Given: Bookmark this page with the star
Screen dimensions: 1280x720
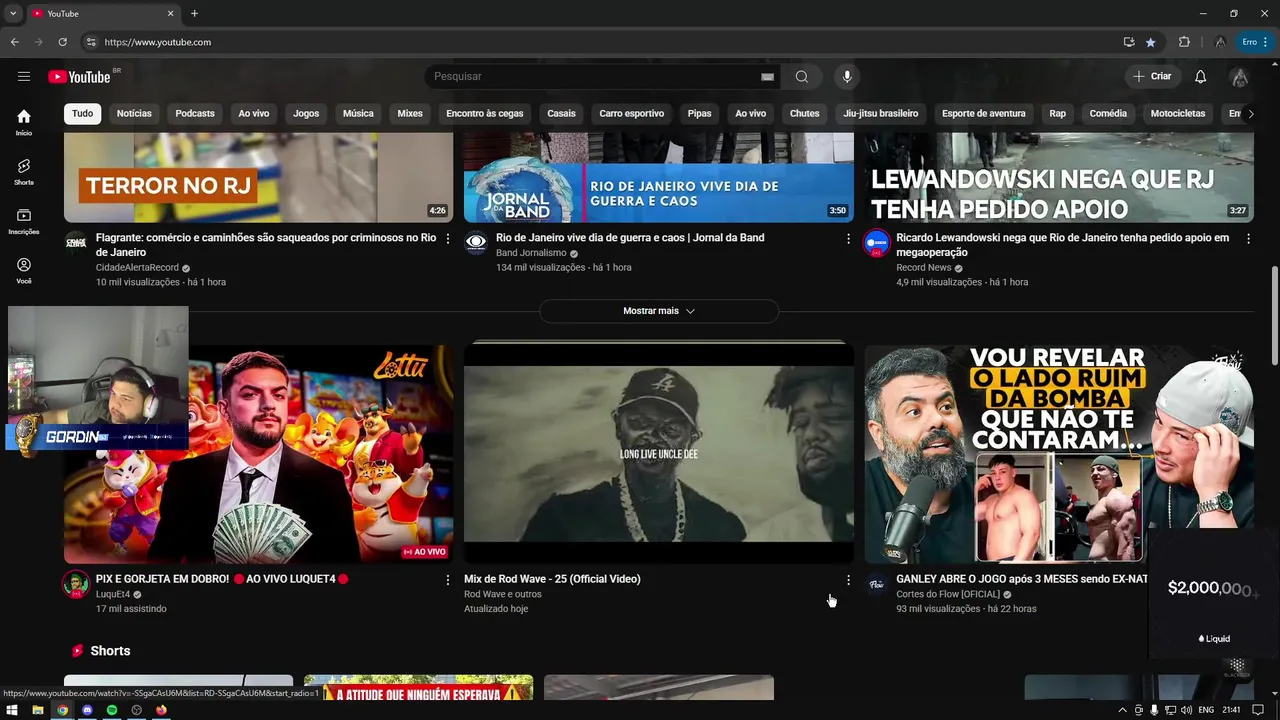Looking at the screenshot, I should (x=1151, y=42).
